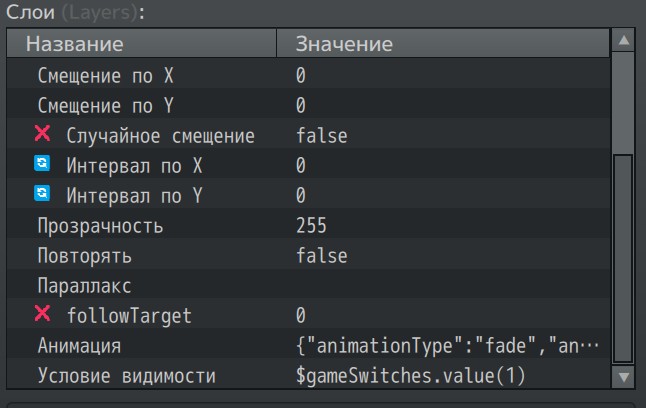This screenshot has height=408, width=646.
Task: Sort by Значение column header
Action: click(x=443, y=43)
